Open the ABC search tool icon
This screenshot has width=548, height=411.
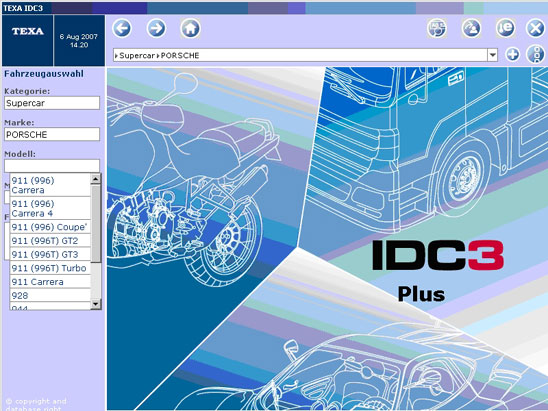click(437, 28)
